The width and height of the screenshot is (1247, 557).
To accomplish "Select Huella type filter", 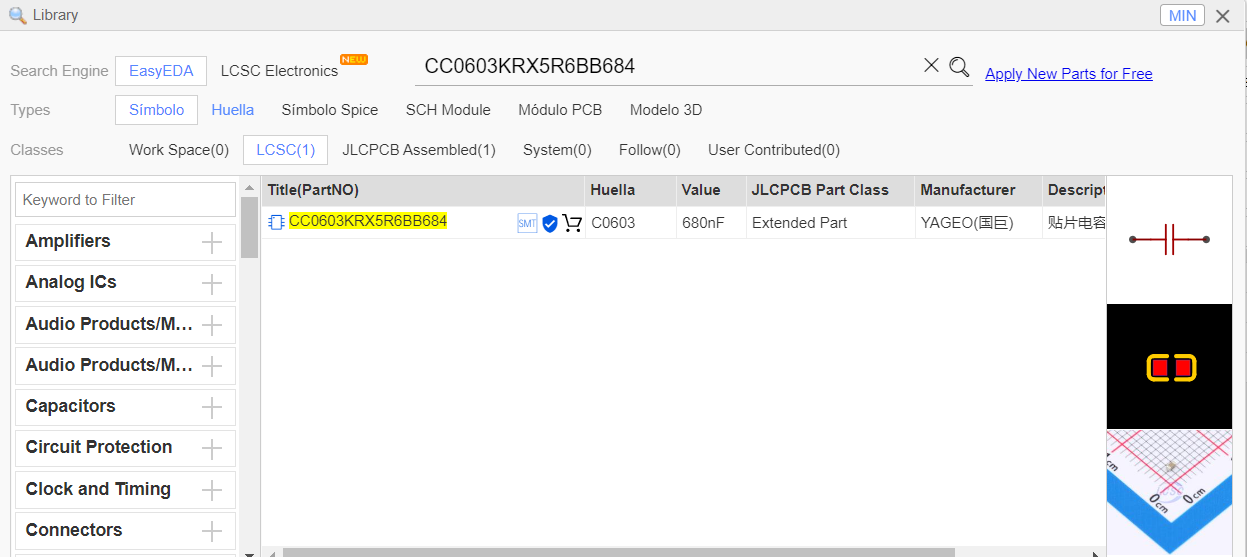I will [x=232, y=110].
